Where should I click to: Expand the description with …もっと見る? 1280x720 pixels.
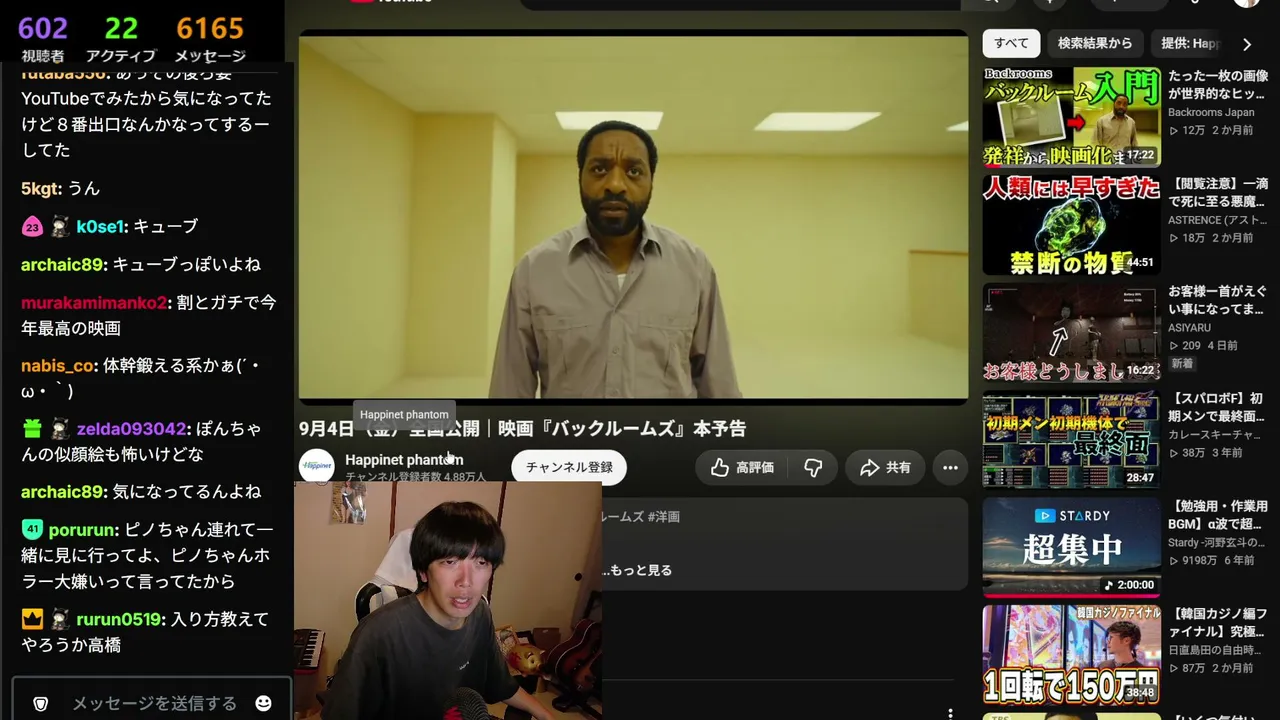pyautogui.click(x=636, y=570)
